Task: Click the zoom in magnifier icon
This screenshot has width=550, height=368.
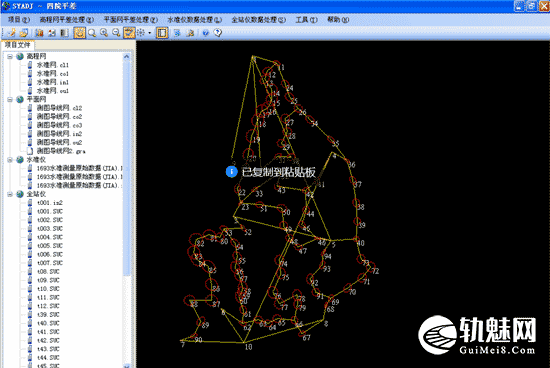Action: [x=104, y=33]
